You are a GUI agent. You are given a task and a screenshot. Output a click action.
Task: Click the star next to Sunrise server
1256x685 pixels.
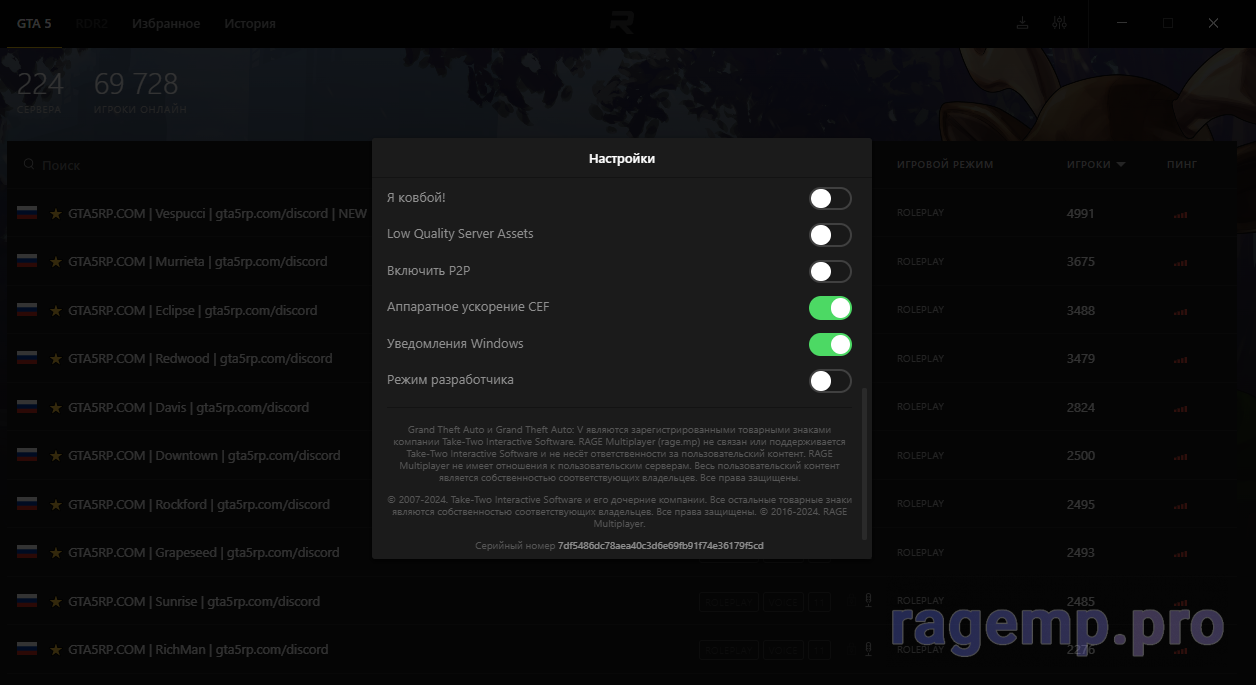pos(56,601)
